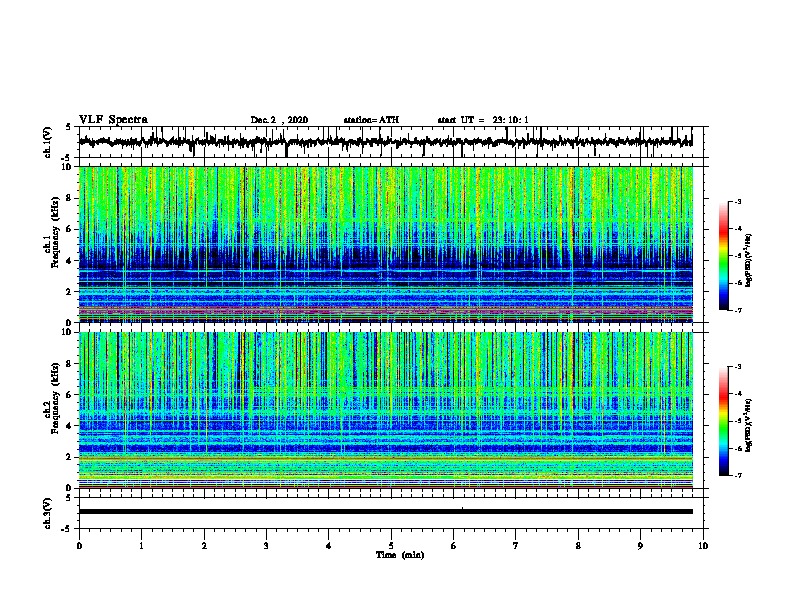Click the time axis tick label "2"

point(204,545)
